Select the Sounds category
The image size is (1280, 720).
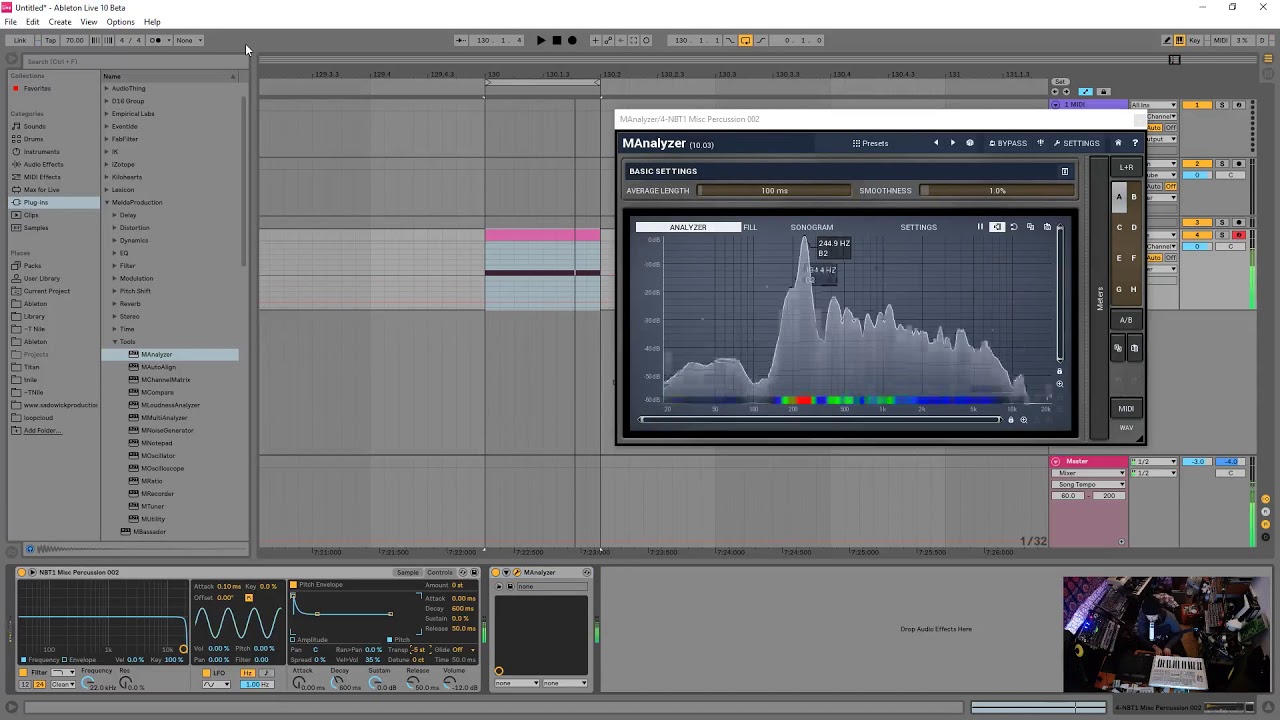coord(34,126)
